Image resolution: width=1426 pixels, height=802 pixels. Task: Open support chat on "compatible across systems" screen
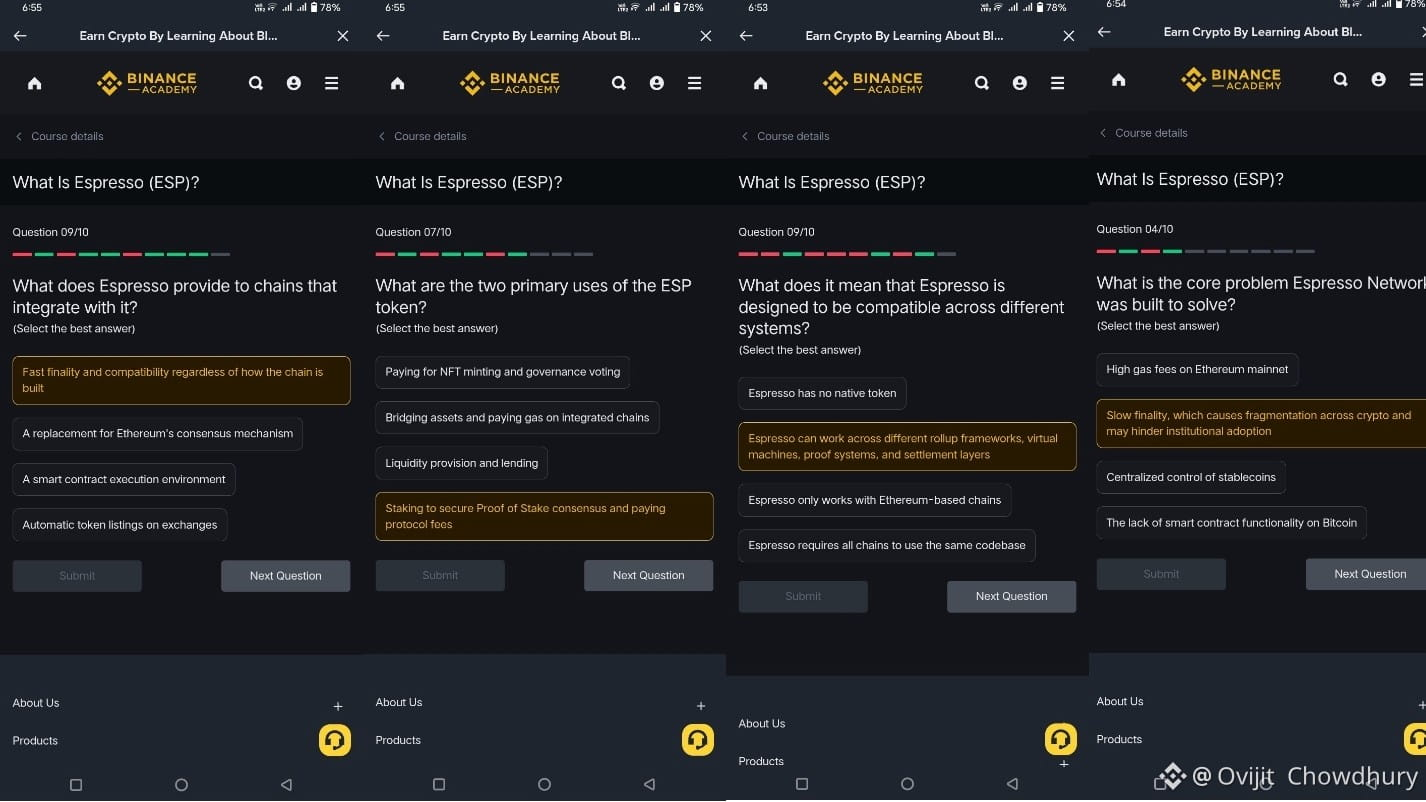(x=1061, y=740)
